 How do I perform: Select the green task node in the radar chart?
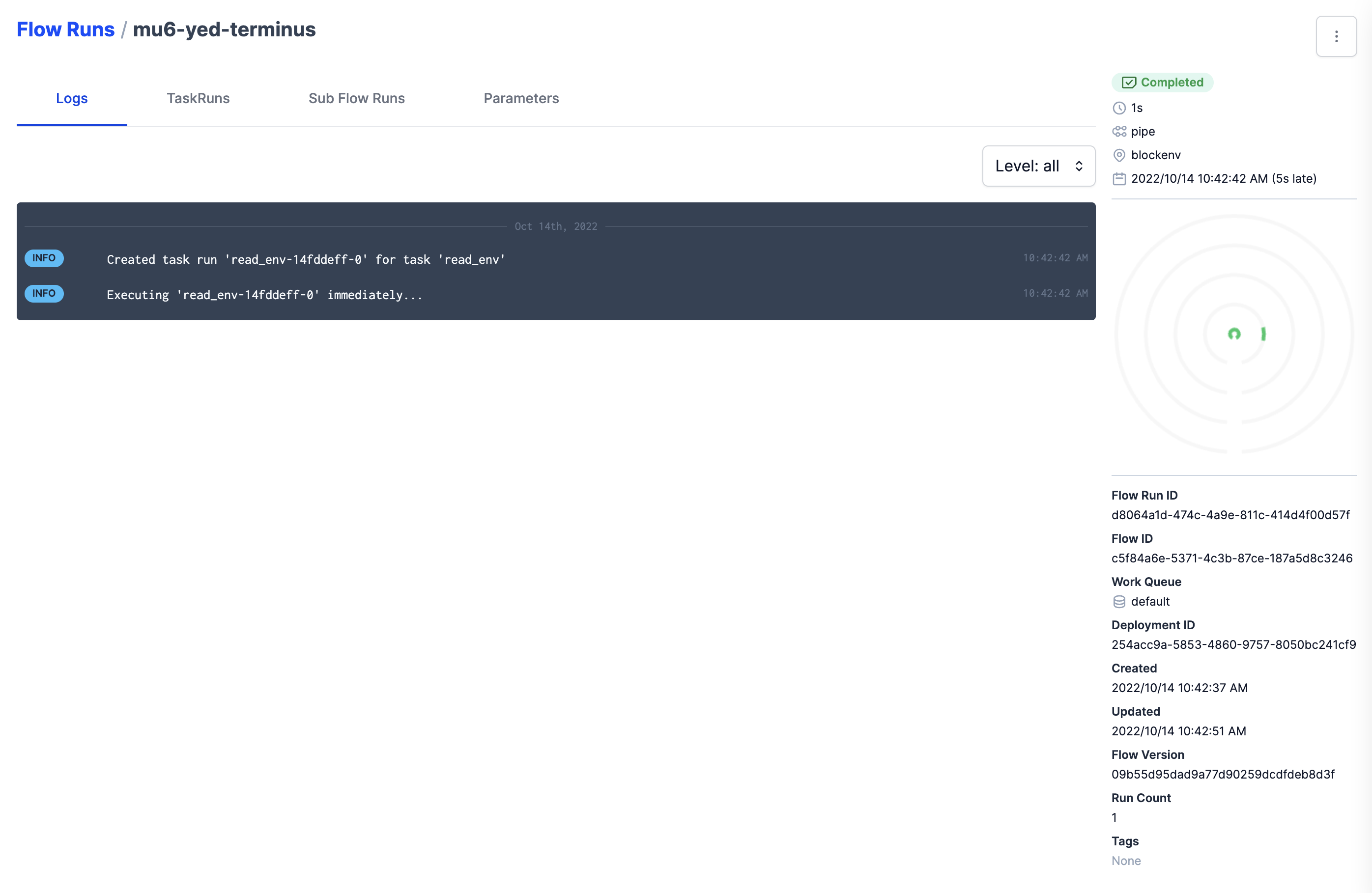[x=1234, y=334]
